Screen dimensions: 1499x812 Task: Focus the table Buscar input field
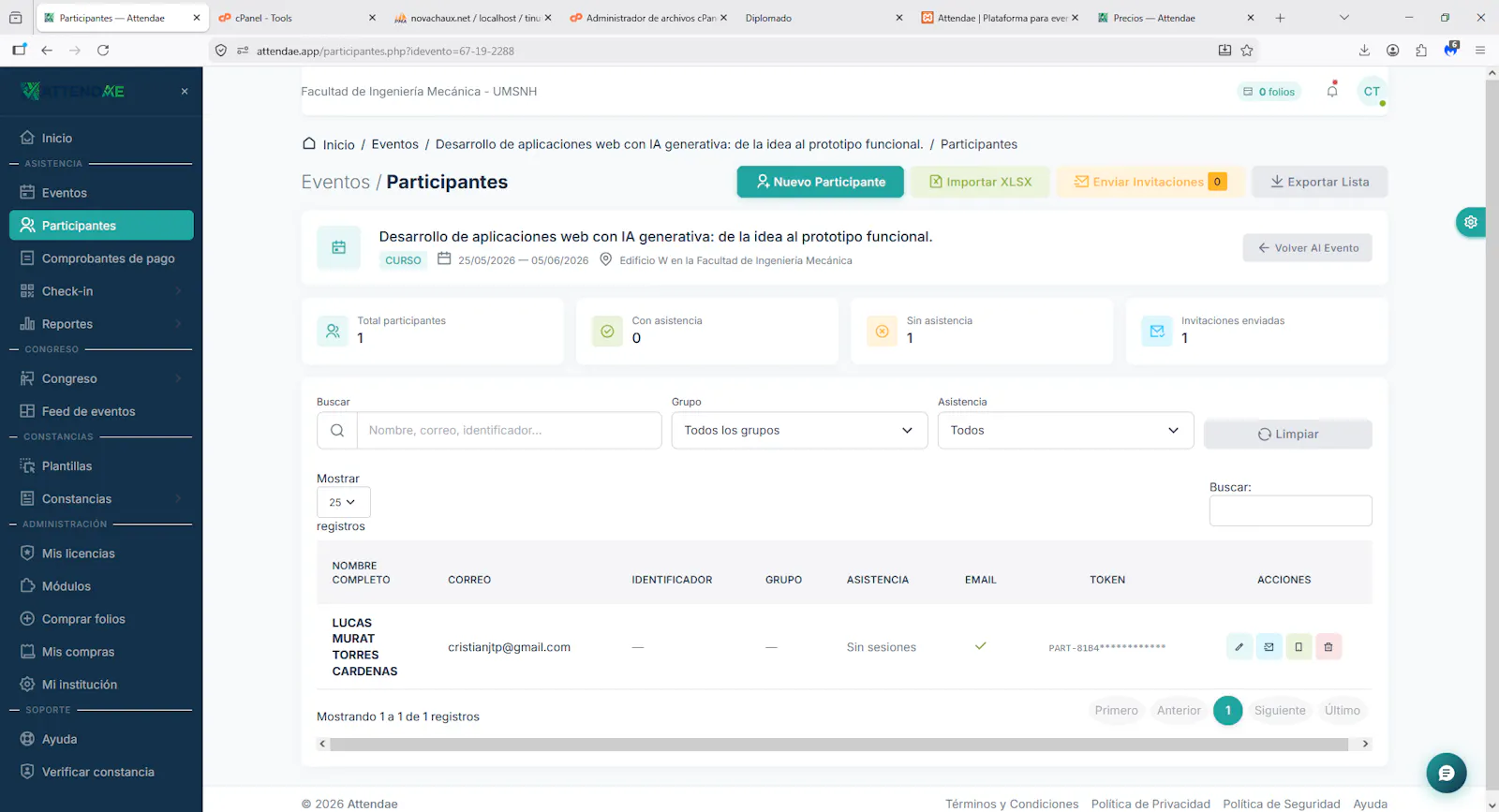(1291, 510)
